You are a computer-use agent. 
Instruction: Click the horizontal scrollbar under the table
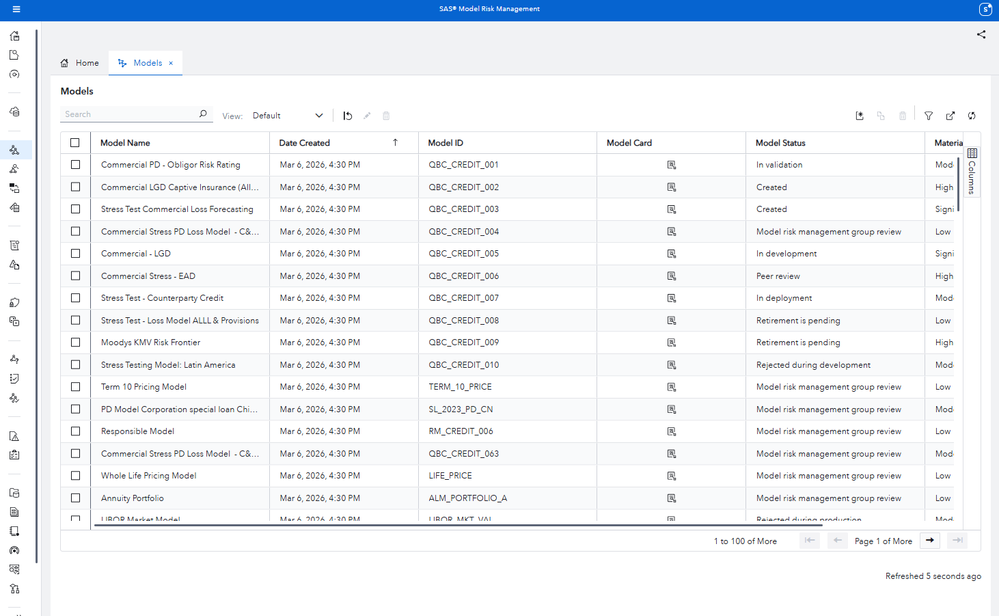pyautogui.click(x=458, y=526)
